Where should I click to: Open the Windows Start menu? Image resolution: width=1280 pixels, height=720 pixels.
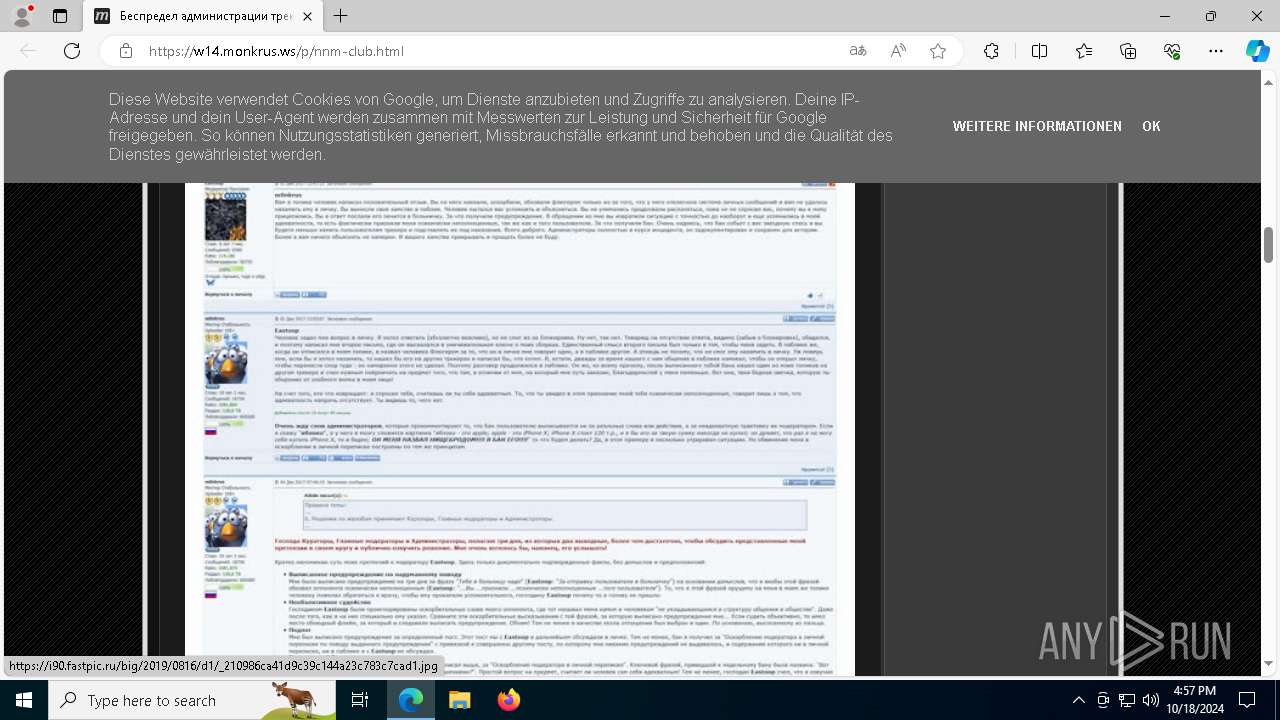[x=23, y=700]
